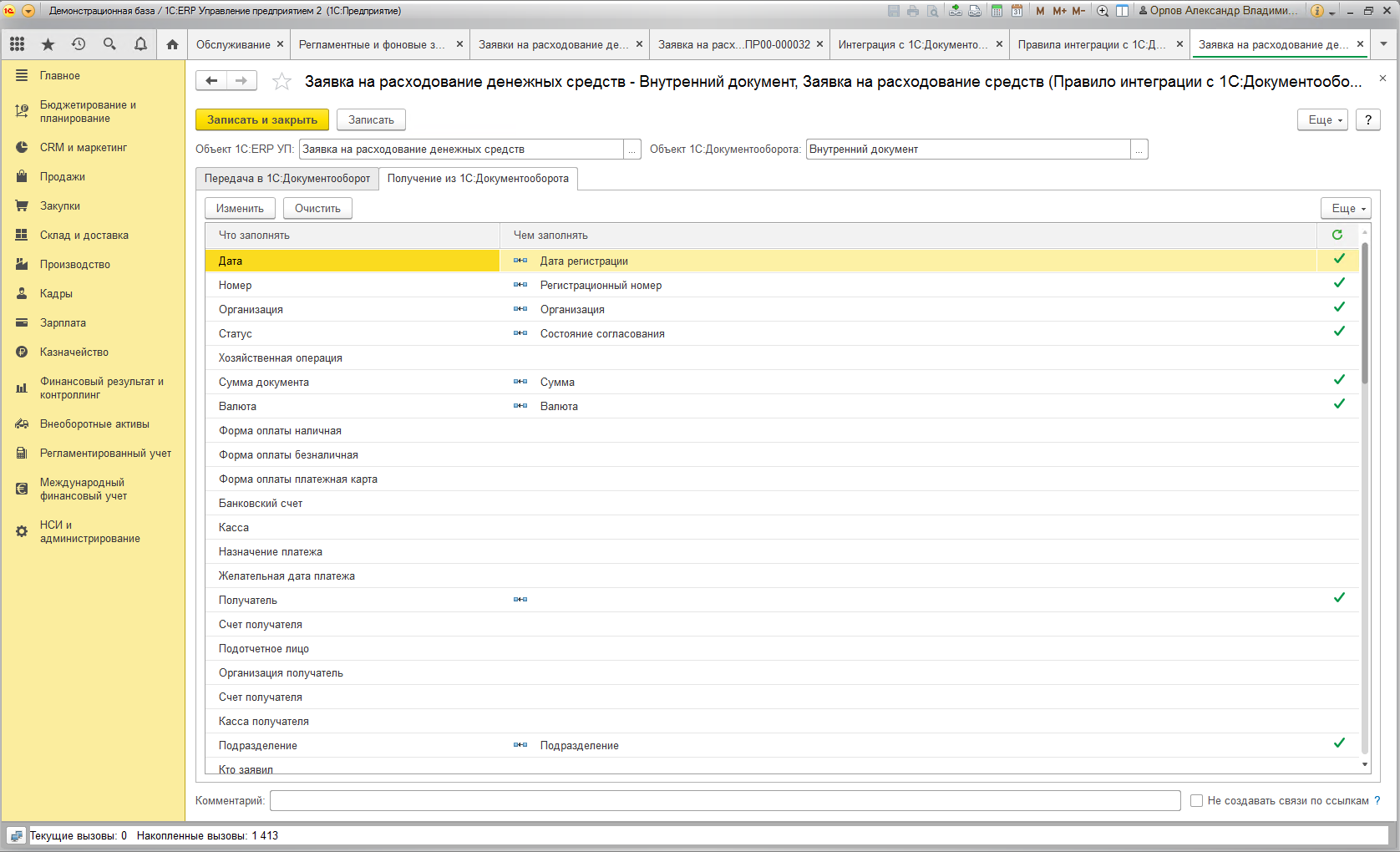Open the info help icon in title bar
The height and width of the screenshot is (852, 1400).
click(1317, 11)
